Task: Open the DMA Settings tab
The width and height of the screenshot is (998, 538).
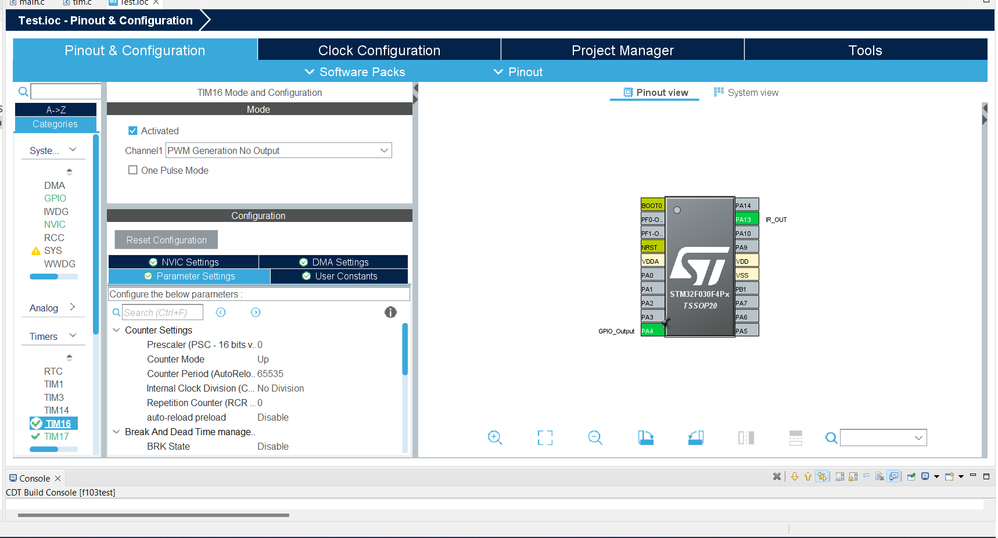Action: click(x=334, y=262)
